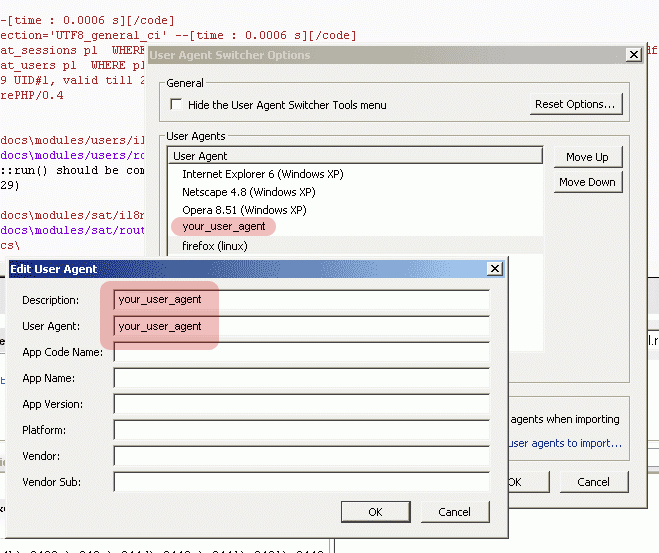Select the firefox (linux) list entry
The image size is (659, 553).
pyautogui.click(x=215, y=245)
